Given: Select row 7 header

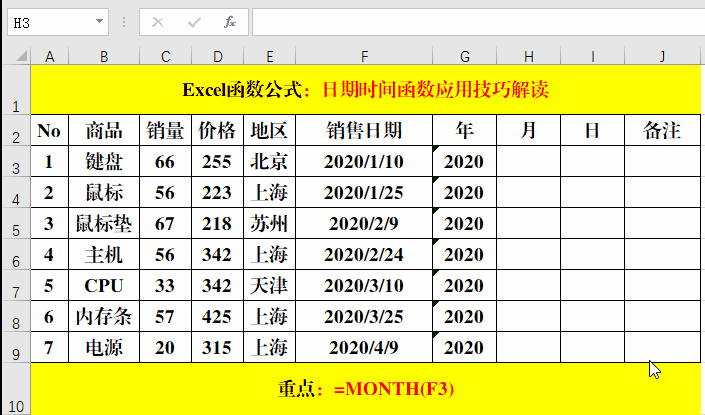Looking at the screenshot, I should click(x=16, y=285).
